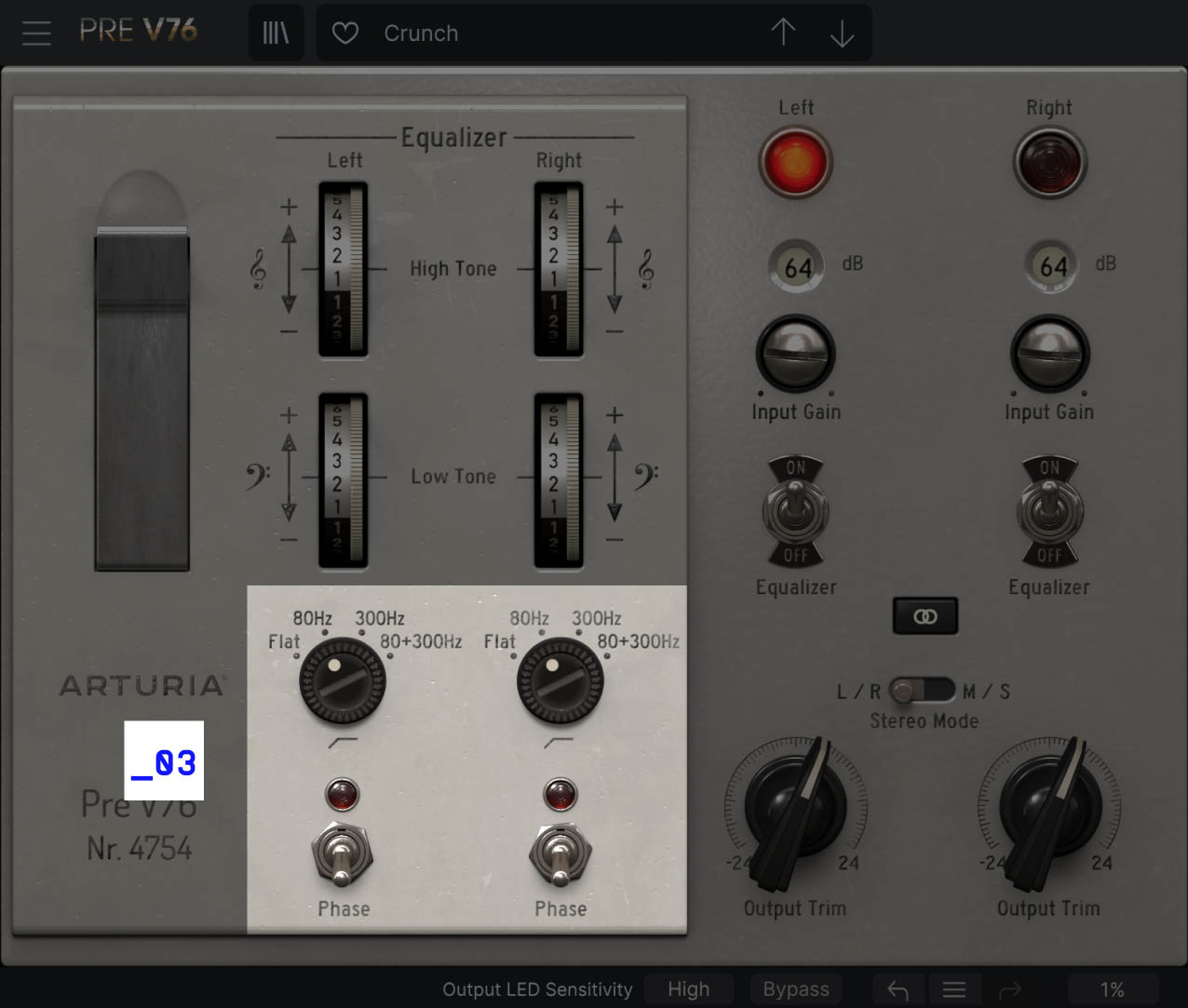Favorite the Crunch preset with heart
1188x1008 pixels.
tap(345, 34)
